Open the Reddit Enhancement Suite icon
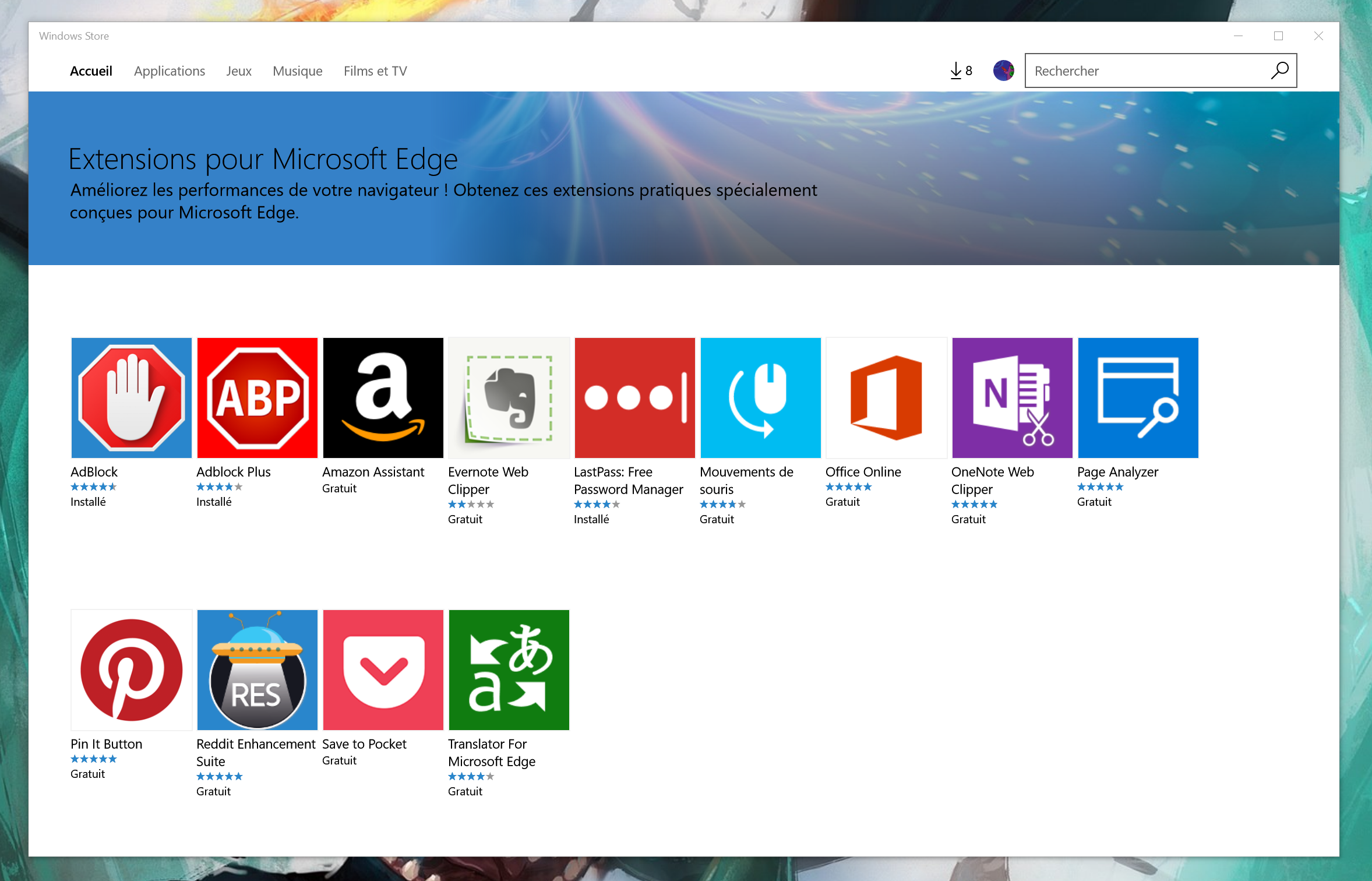The image size is (1372, 881). pos(258,670)
